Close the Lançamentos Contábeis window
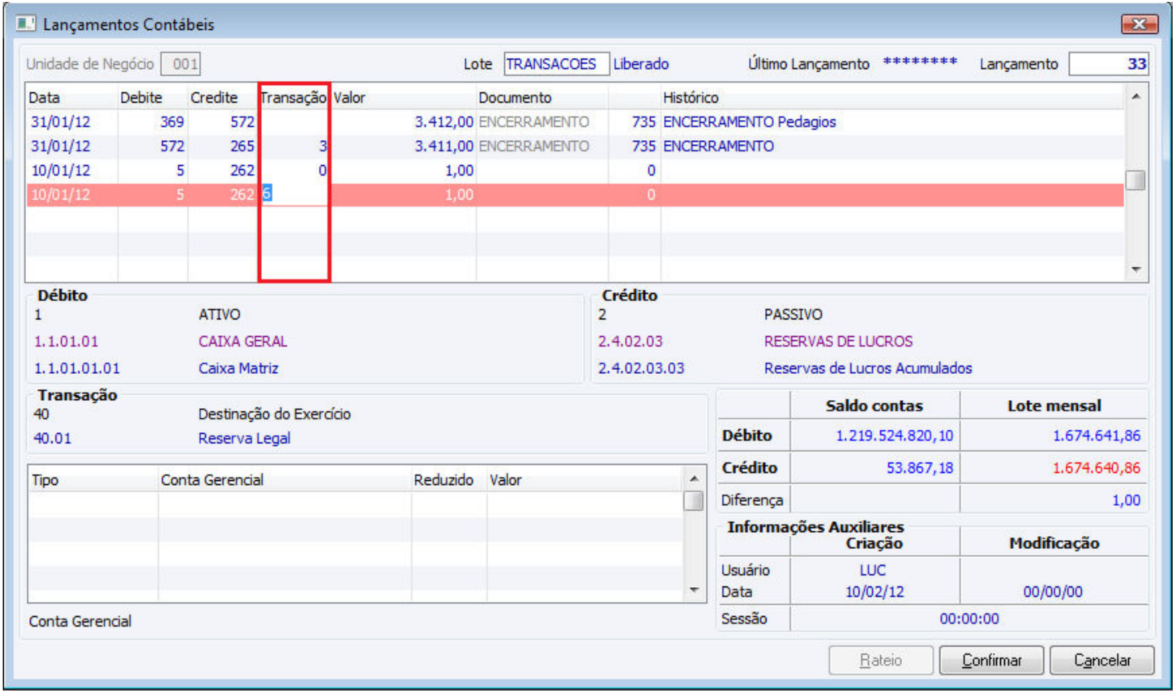Viewport: 1173px width, 691px height. click(x=1139, y=25)
